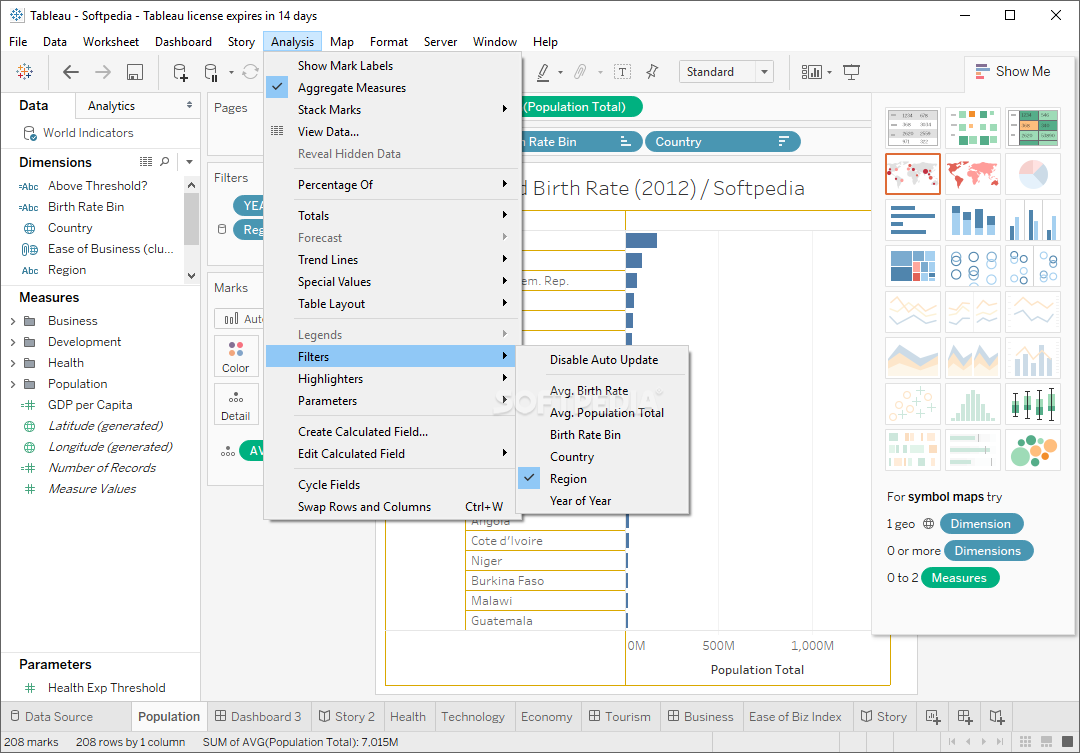Choose Create Calculated Field menu item
This screenshot has height=753, width=1080.
(393, 432)
